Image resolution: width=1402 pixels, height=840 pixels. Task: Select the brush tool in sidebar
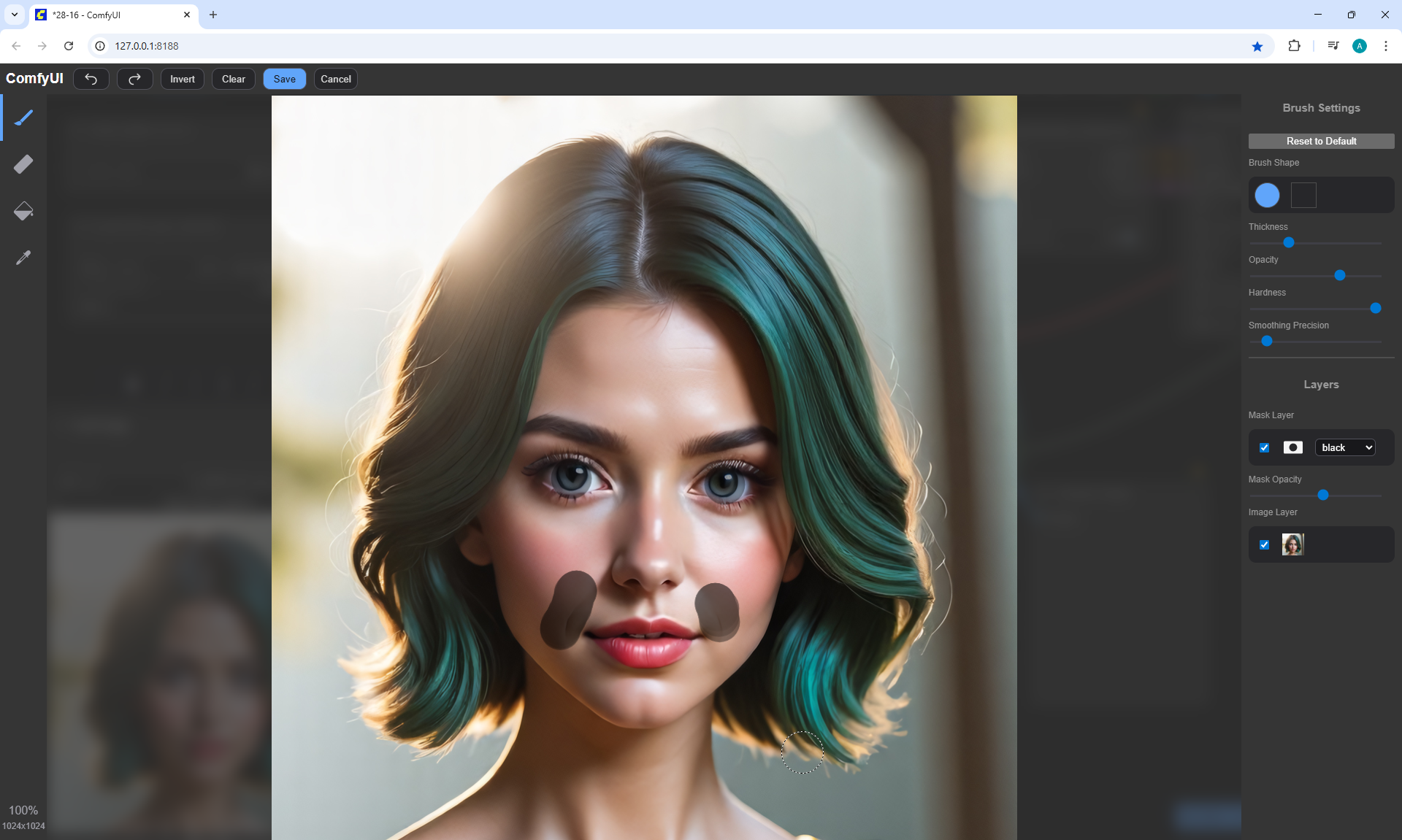click(x=23, y=117)
